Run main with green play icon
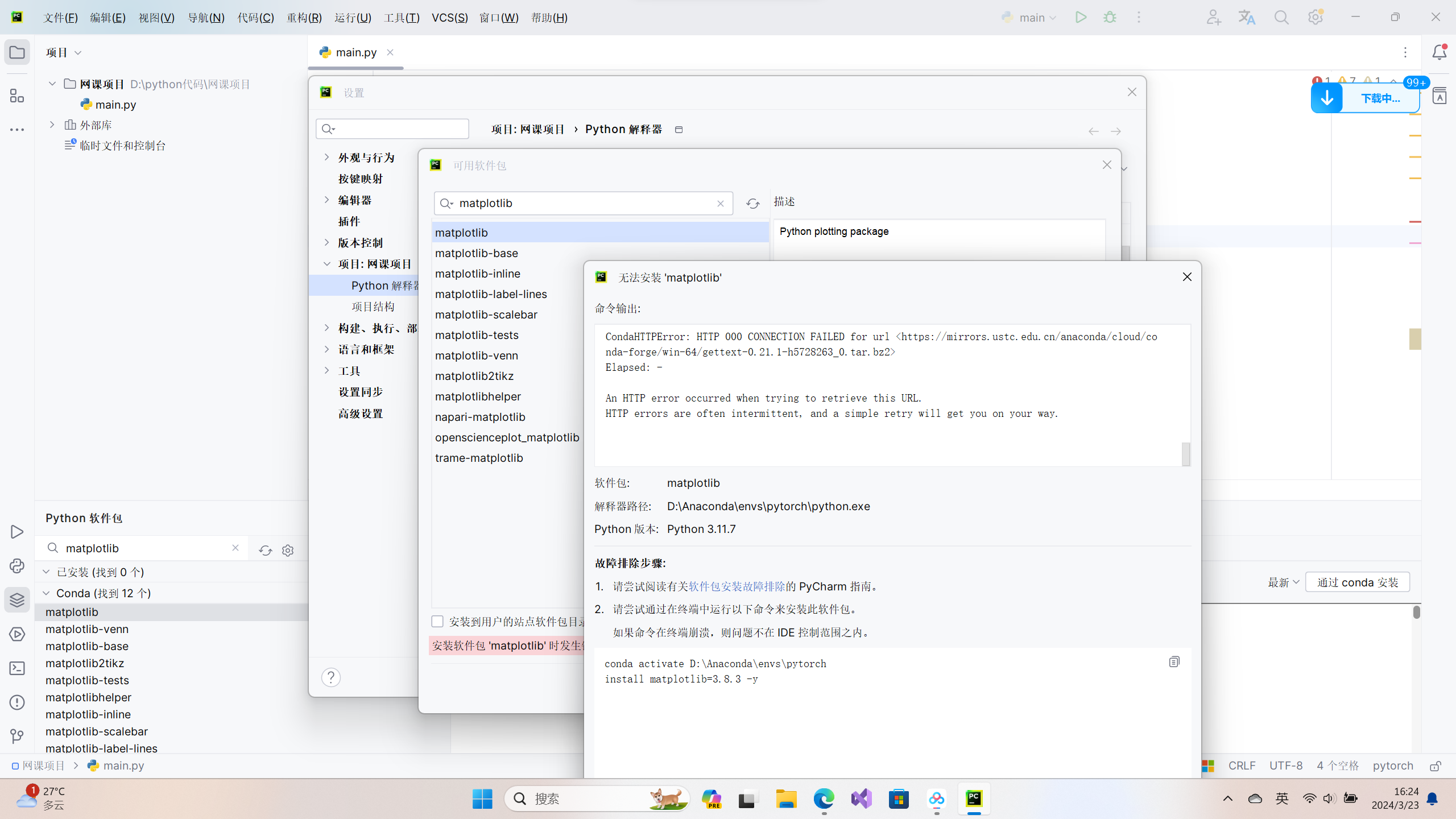 1081,17
